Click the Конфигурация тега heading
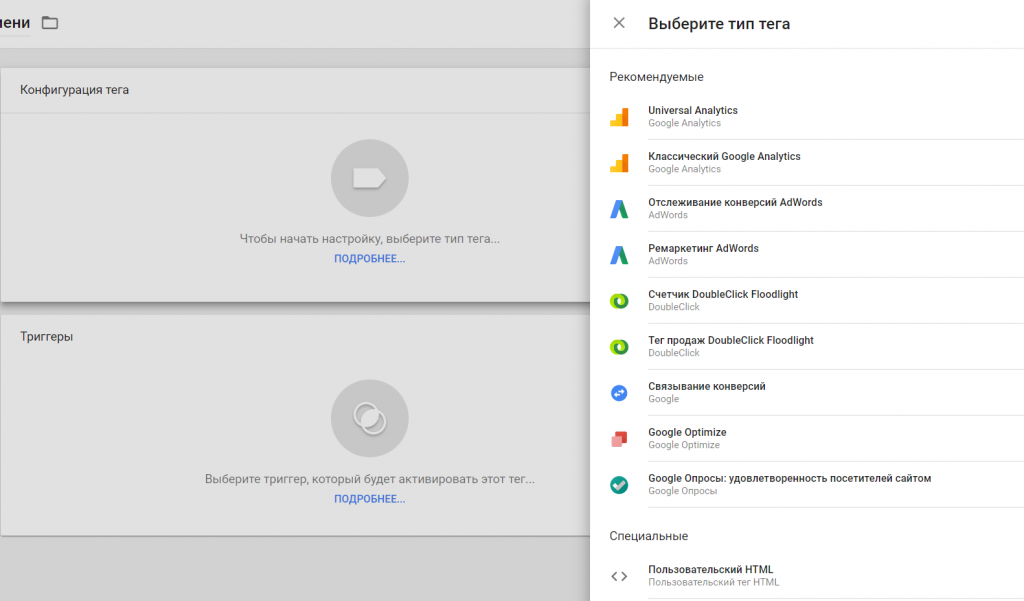 (x=74, y=90)
